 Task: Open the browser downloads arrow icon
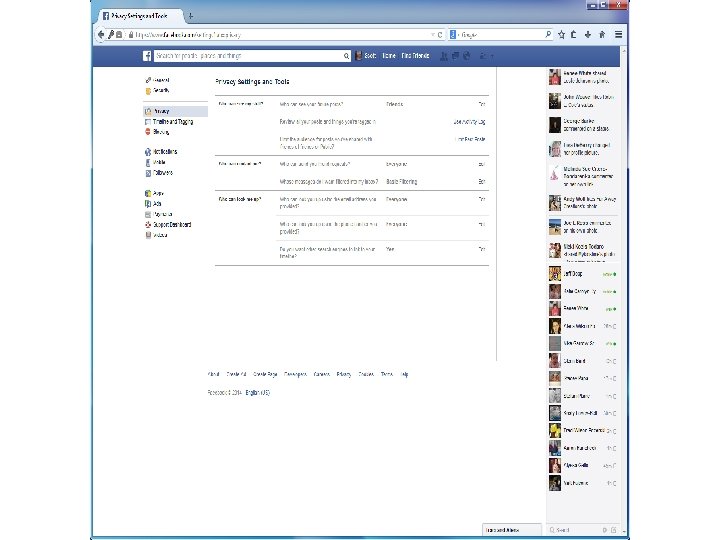[x=588, y=34]
